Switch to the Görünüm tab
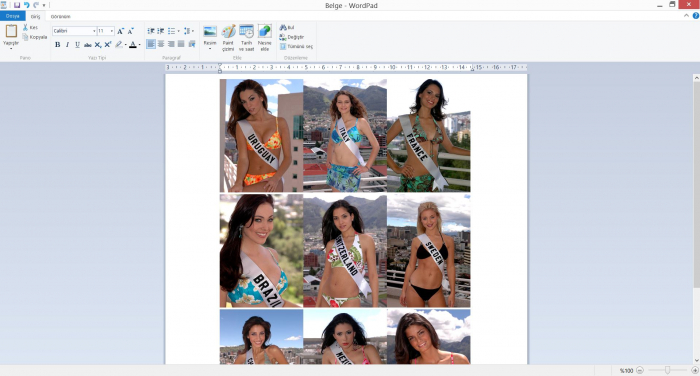The height and width of the screenshot is (376, 700). [61, 17]
